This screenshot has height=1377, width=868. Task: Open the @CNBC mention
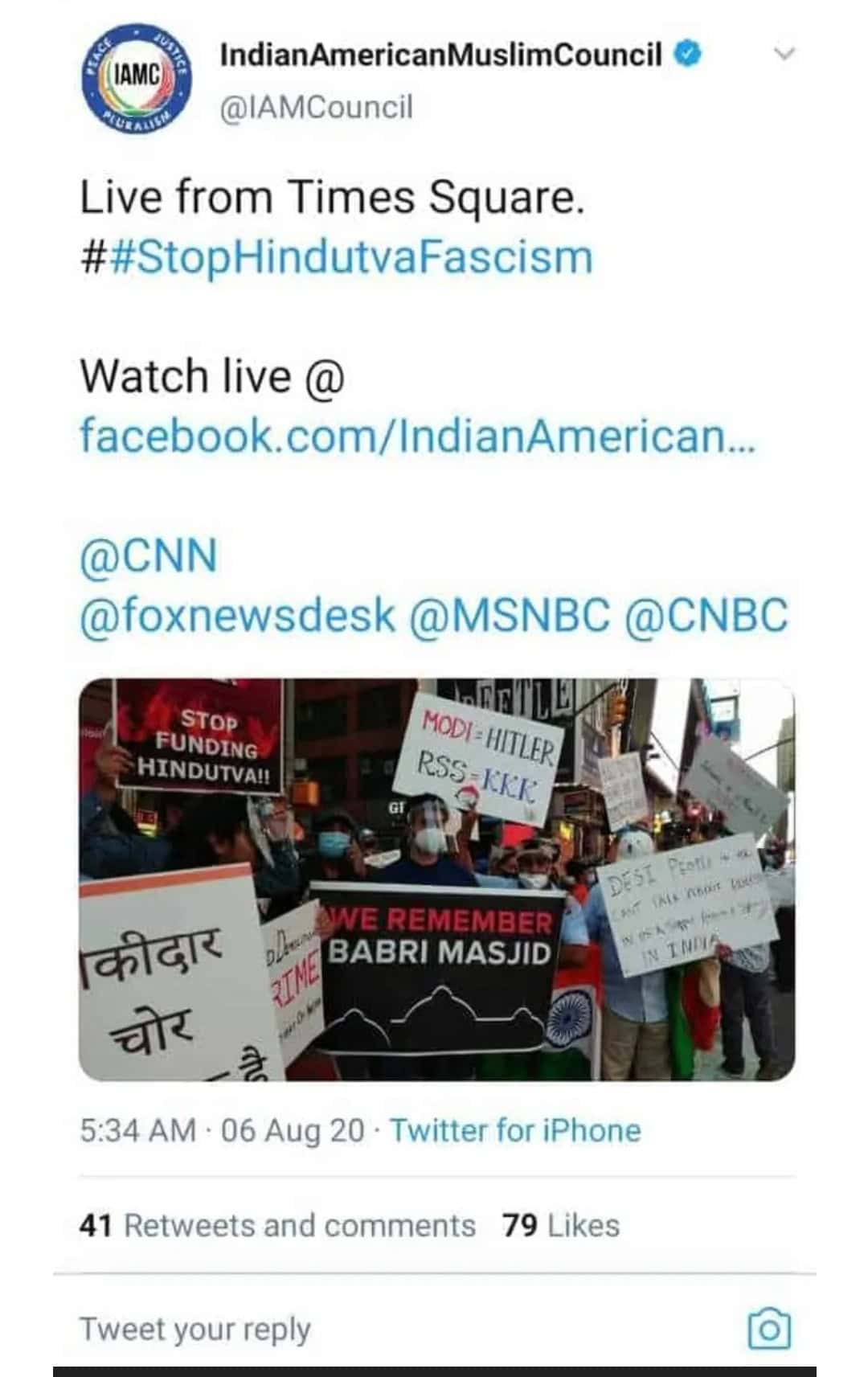click(x=706, y=616)
